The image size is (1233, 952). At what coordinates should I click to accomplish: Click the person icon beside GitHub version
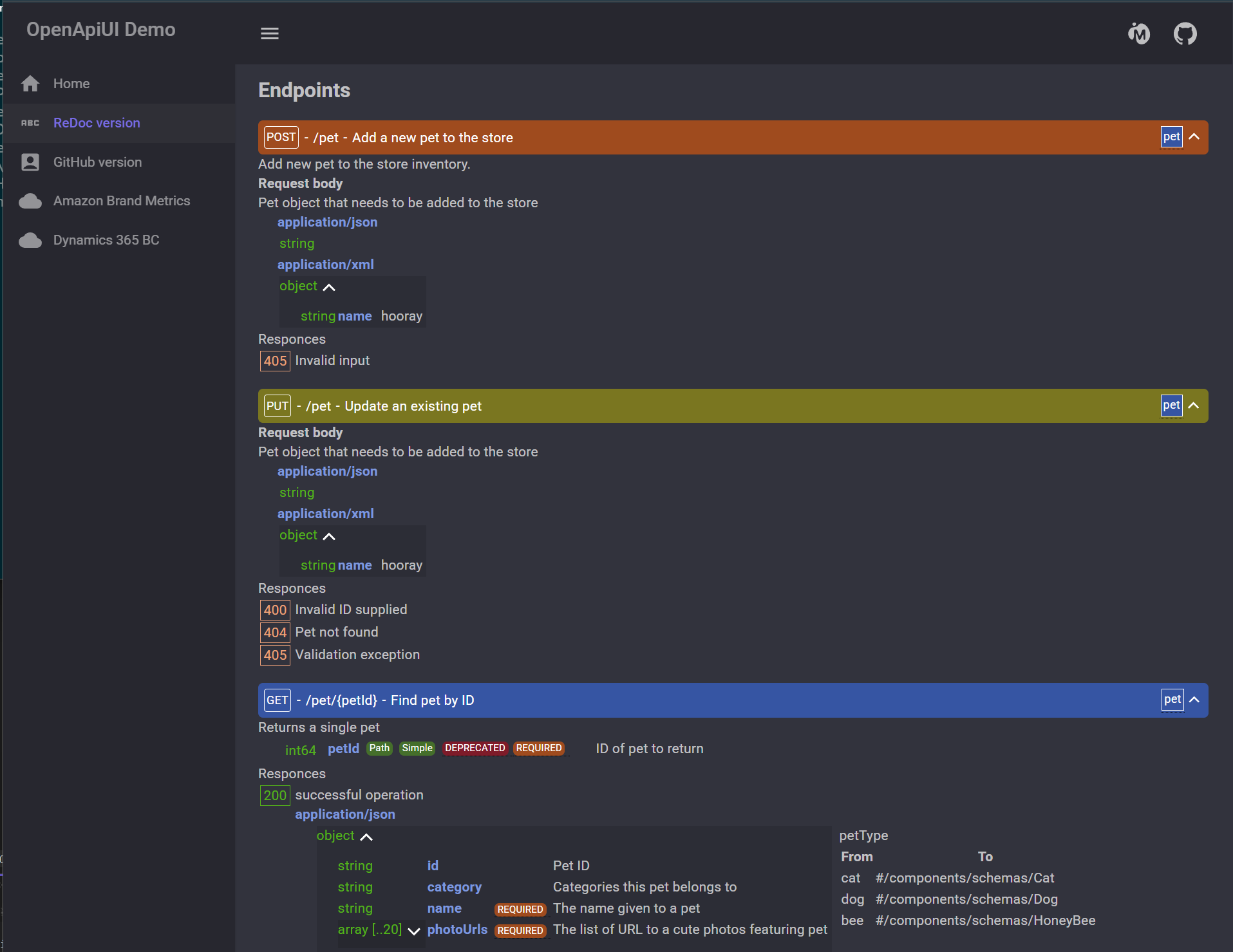pos(30,162)
